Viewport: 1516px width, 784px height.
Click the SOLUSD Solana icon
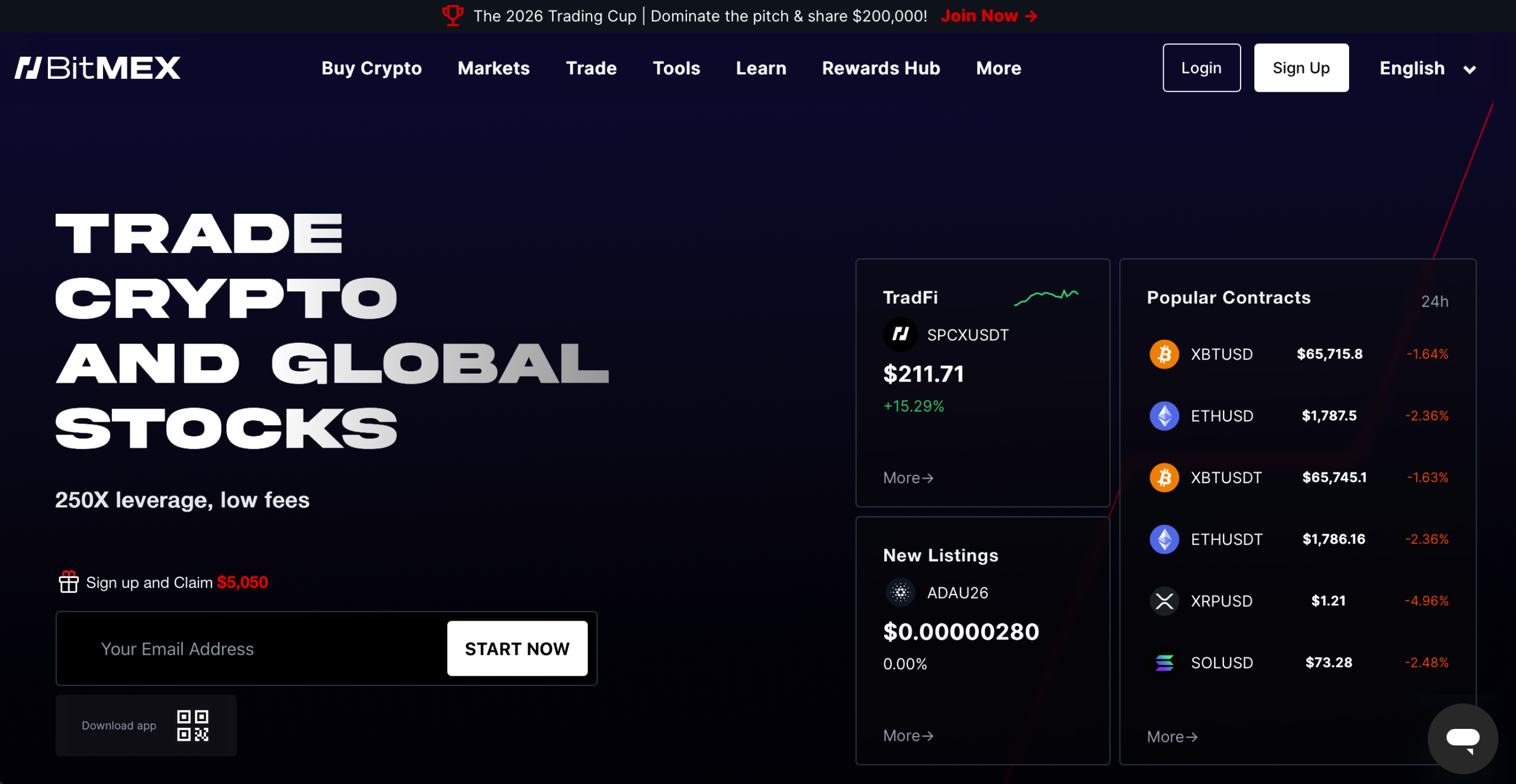click(x=1164, y=663)
